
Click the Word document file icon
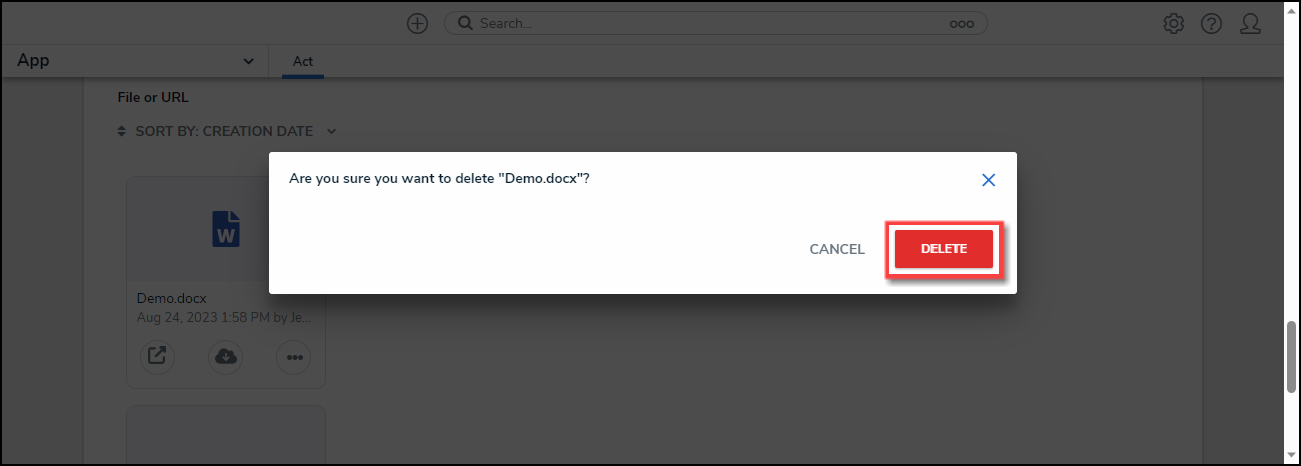(x=226, y=228)
